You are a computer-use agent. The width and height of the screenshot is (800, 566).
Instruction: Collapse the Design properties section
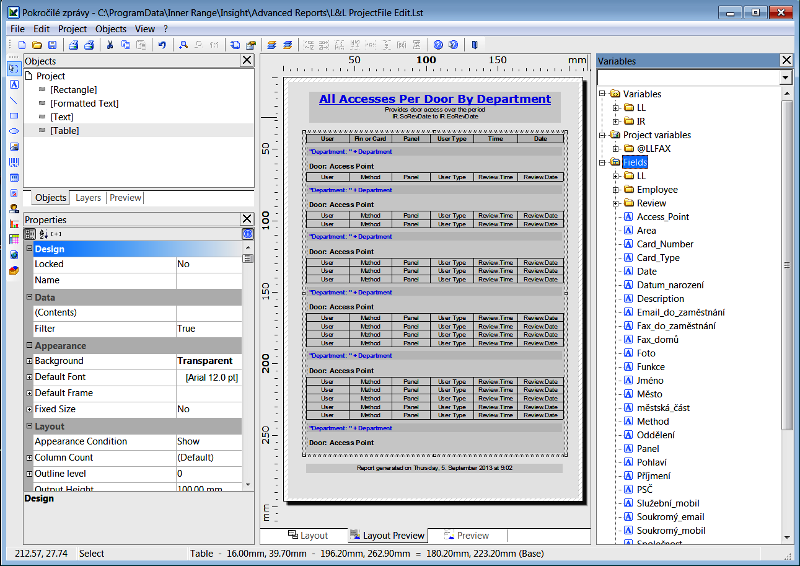click(x=29, y=249)
